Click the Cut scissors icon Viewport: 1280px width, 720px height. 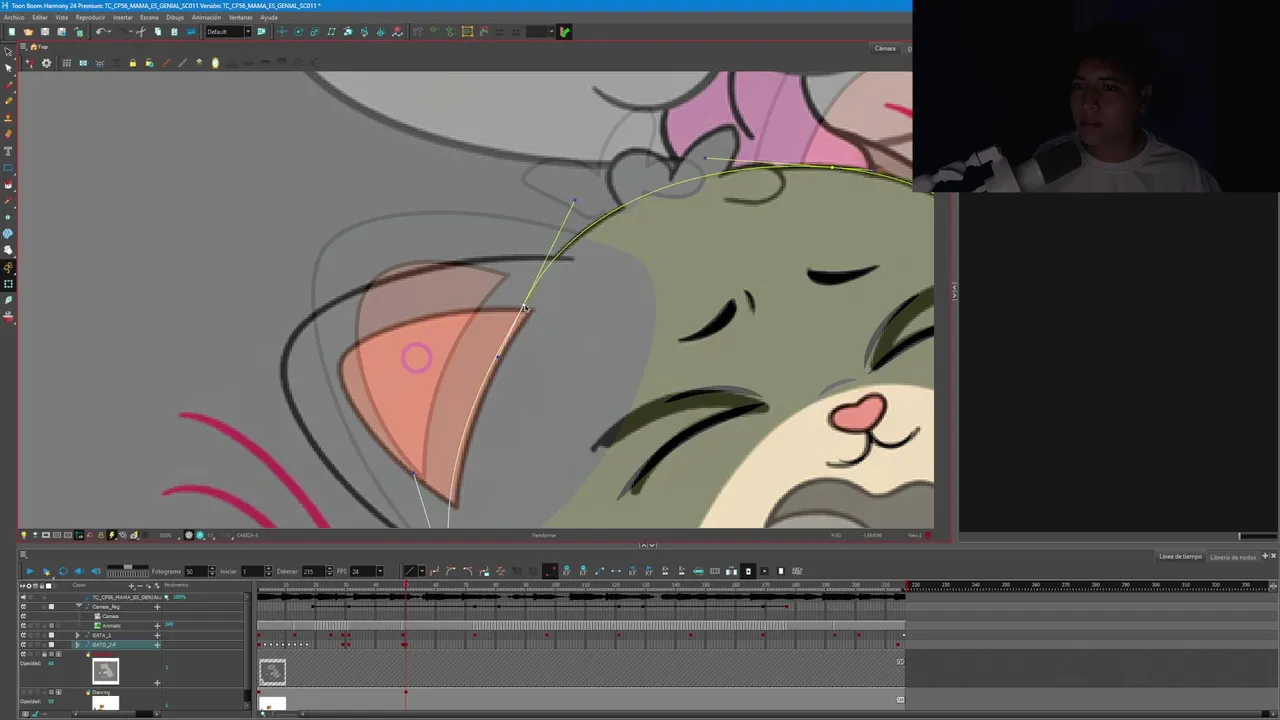click(141, 32)
